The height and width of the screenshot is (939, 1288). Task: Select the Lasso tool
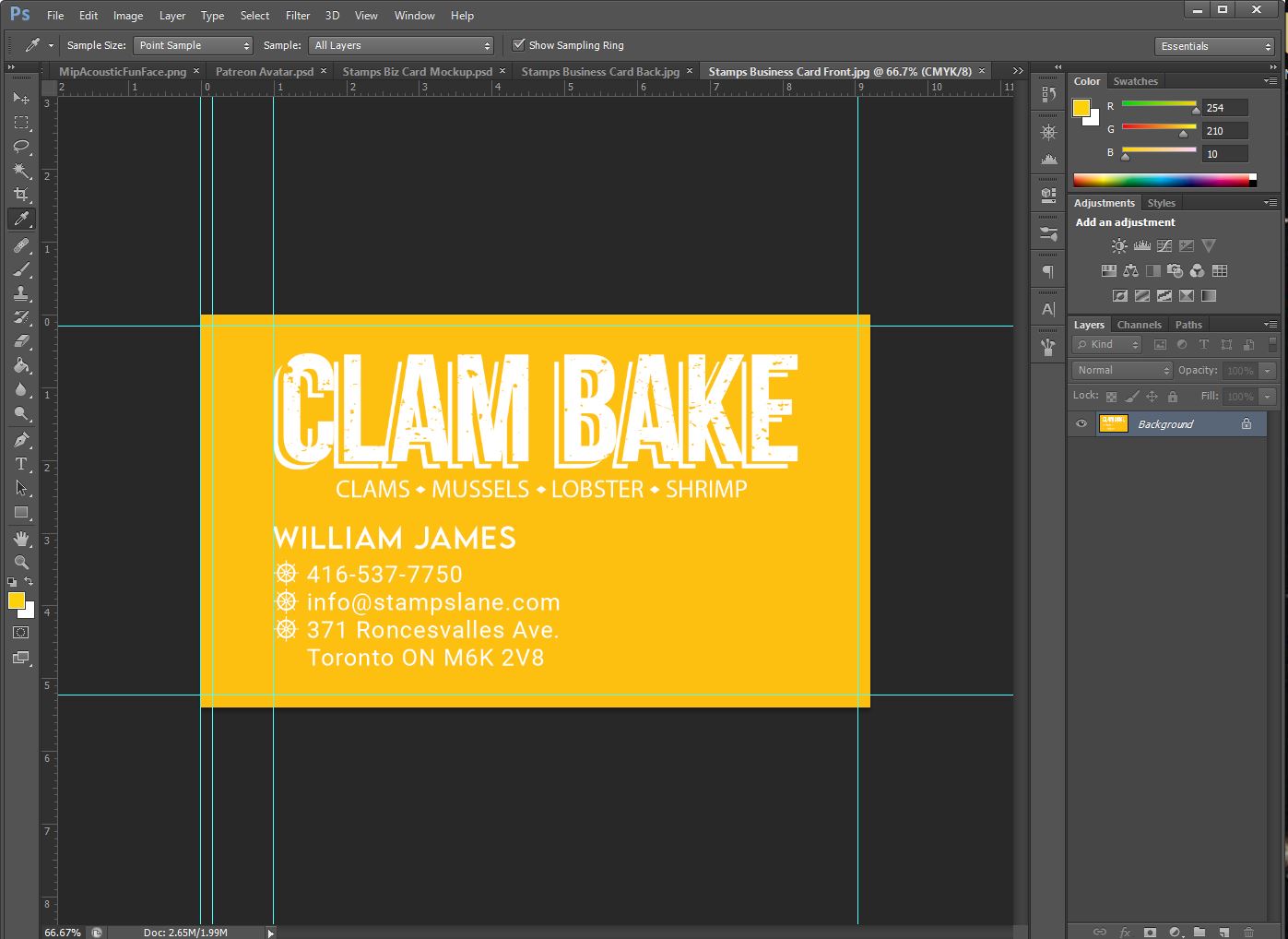pos(21,147)
